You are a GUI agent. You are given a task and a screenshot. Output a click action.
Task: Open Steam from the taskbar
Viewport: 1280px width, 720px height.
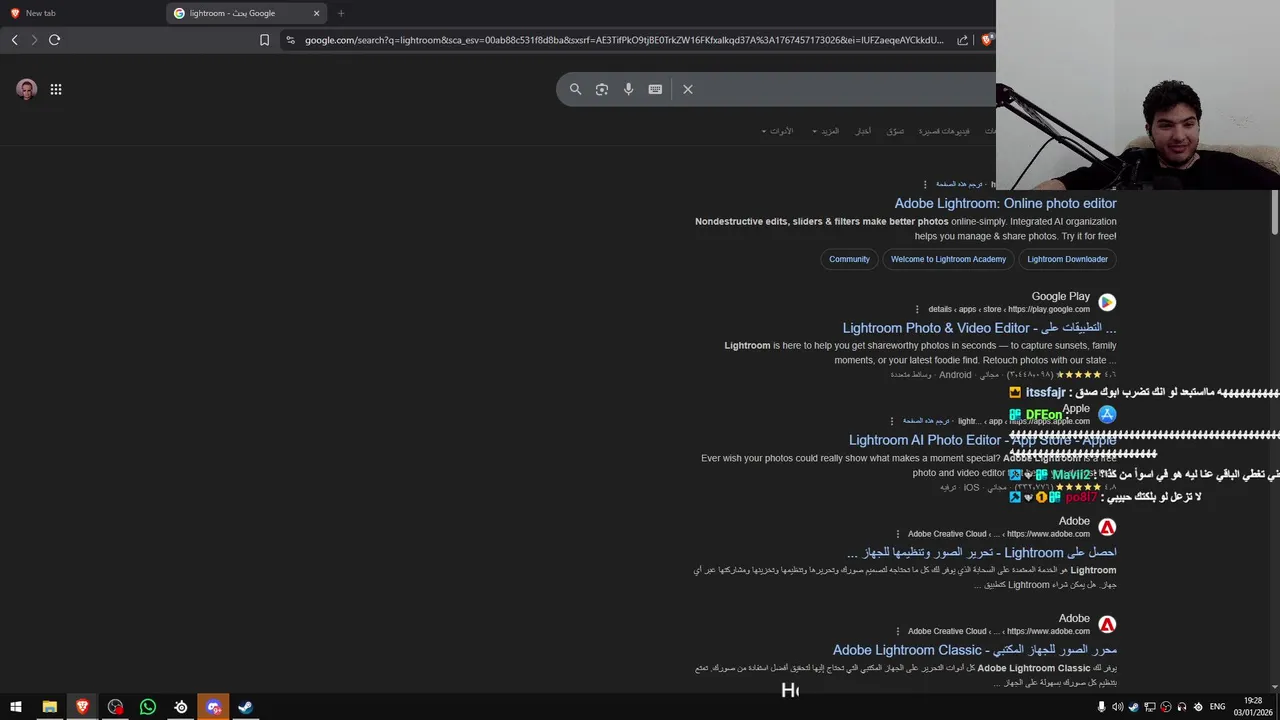pos(245,707)
